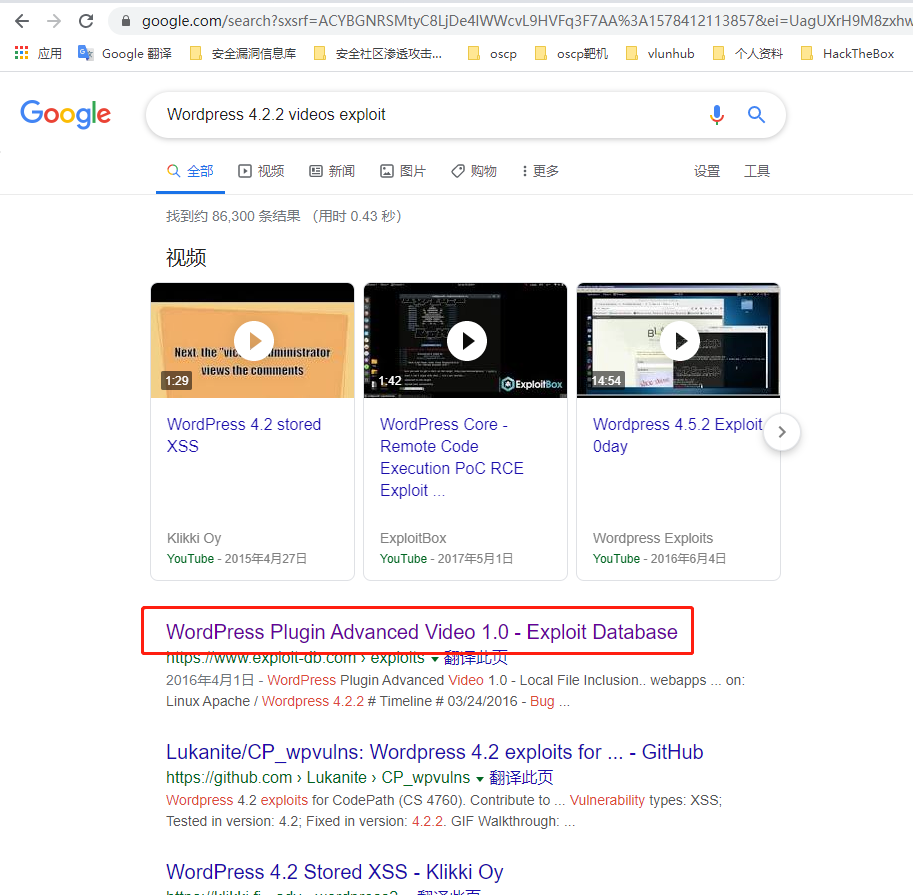Open the 安全漏洞信息库 bookmark folder
This screenshot has width=913, height=895.
click(243, 54)
